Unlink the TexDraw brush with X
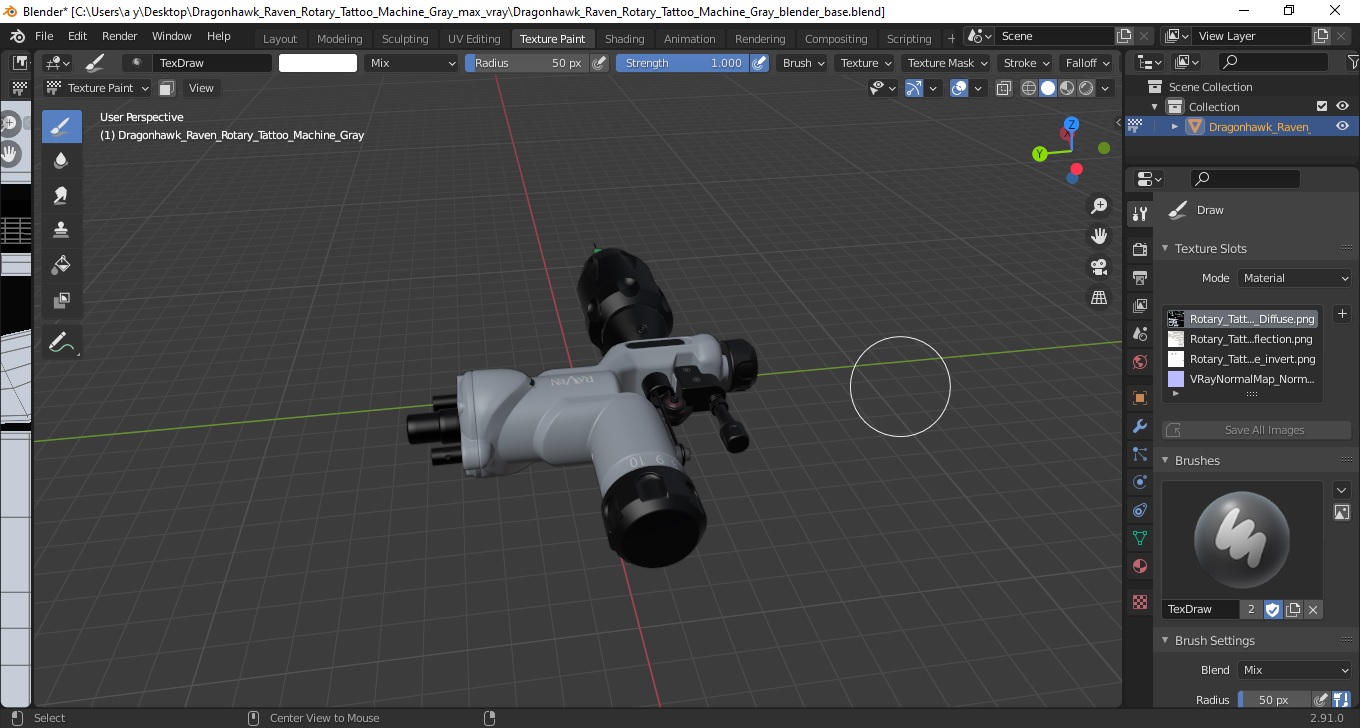The image size is (1360, 728). (1313, 609)
